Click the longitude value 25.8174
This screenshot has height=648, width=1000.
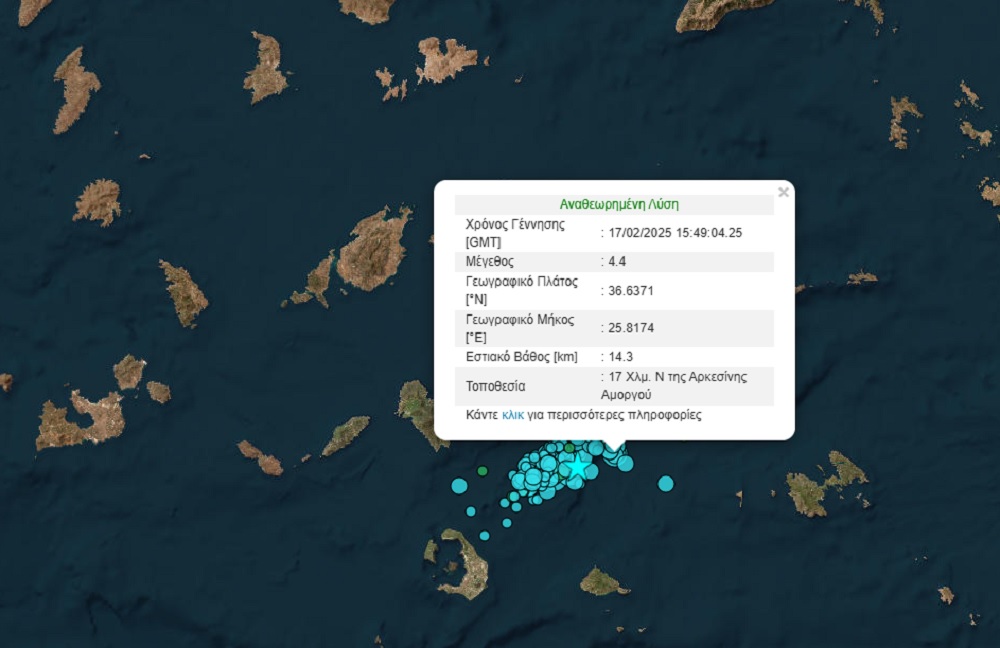pos(633,327)
